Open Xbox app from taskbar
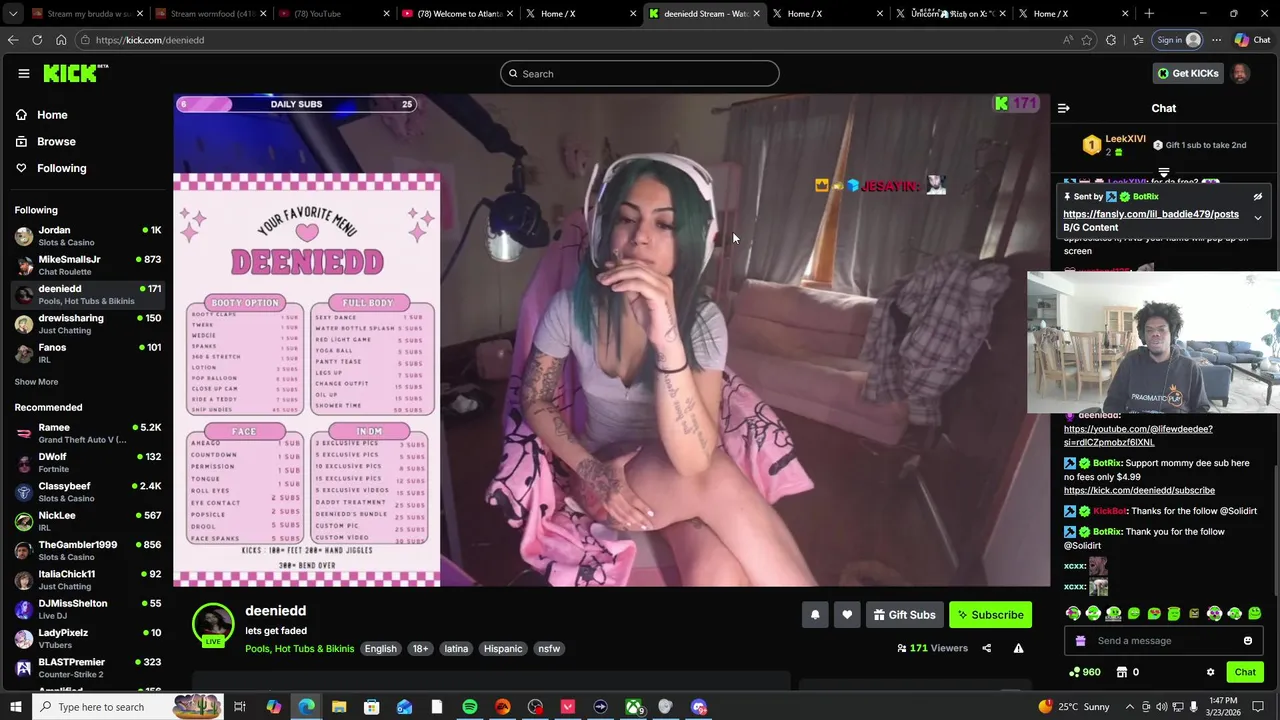Screen dimensions: 1280x720 [x=634, y=707]
